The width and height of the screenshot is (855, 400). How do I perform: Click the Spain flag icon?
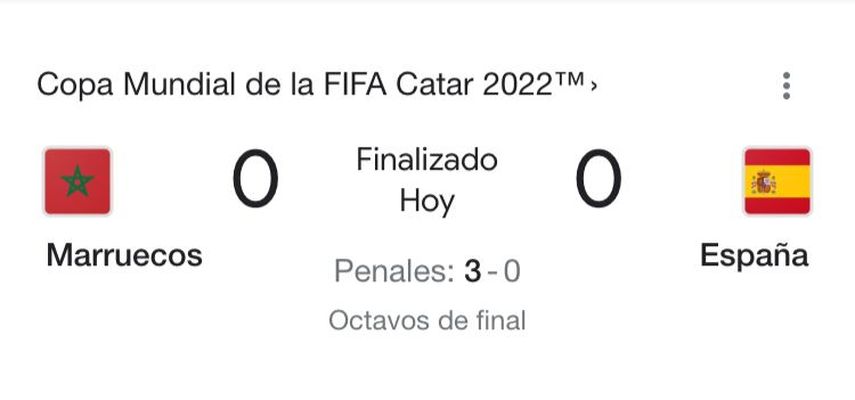click(776, 181)
